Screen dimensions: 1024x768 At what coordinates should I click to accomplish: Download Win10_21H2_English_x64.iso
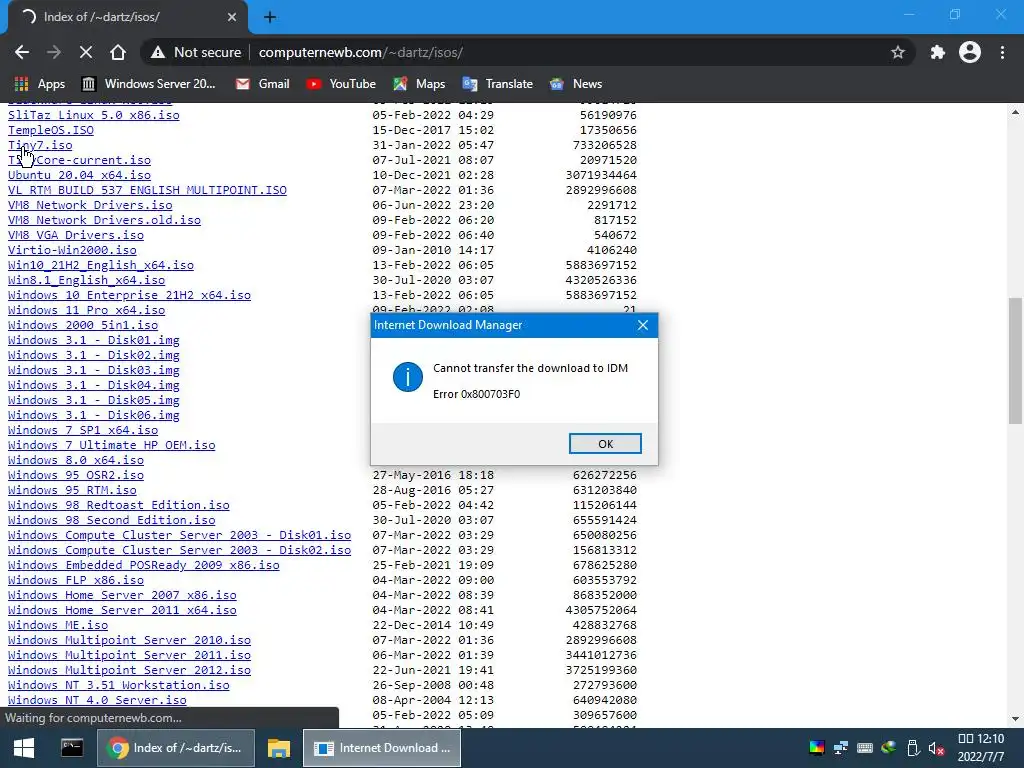click(101, 265)
